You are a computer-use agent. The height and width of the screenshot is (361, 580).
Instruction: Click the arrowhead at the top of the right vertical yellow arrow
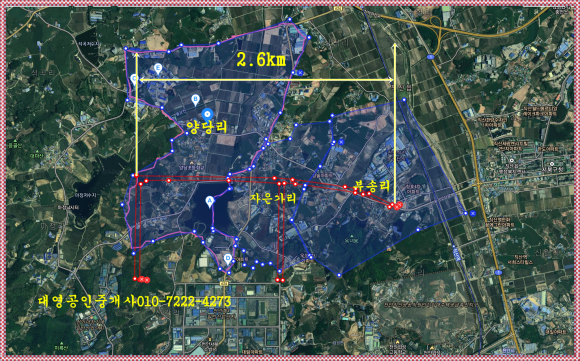395,45
